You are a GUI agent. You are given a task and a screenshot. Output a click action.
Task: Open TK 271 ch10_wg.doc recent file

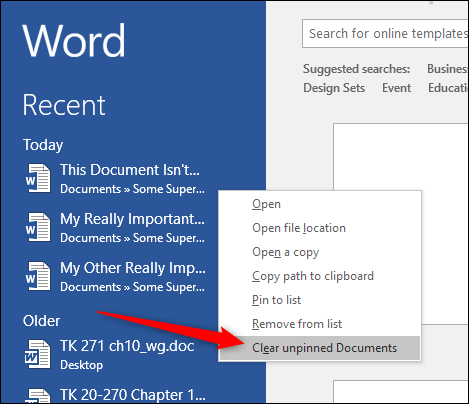[127, 346]
